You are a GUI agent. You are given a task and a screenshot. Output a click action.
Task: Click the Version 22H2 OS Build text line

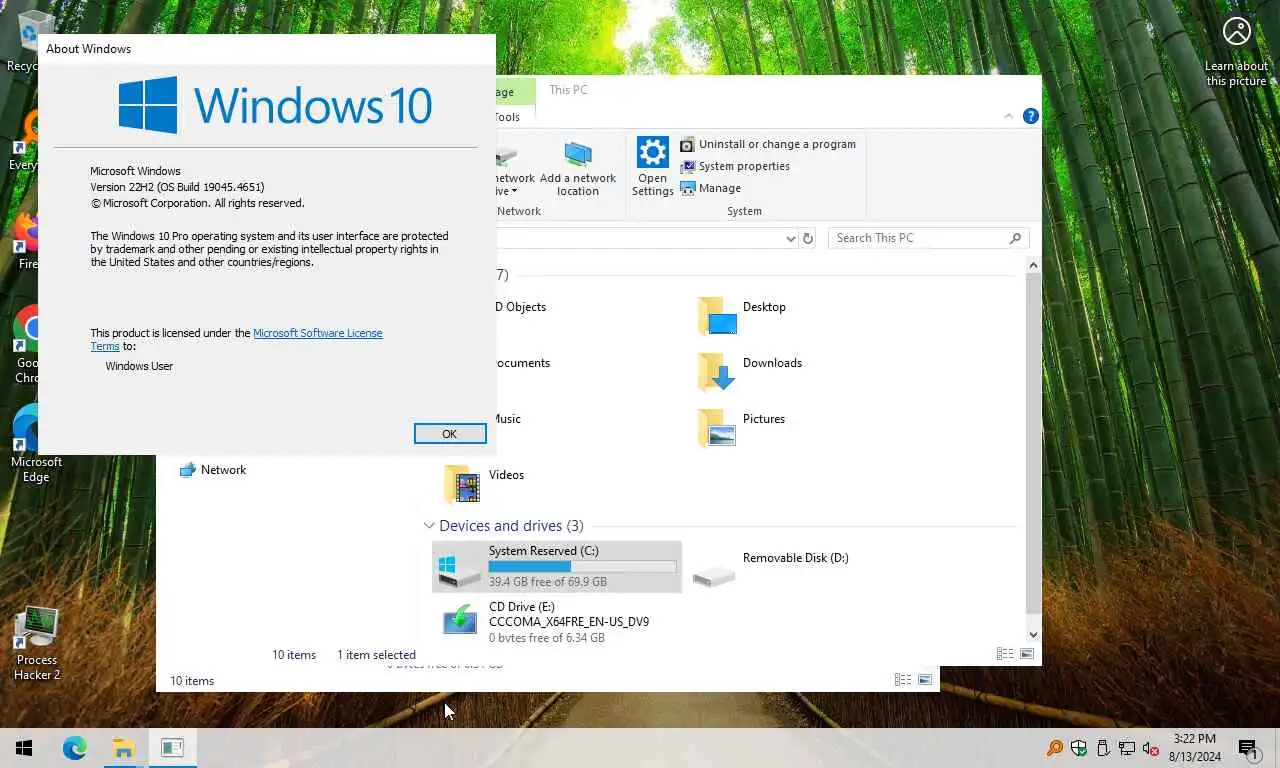tap(177, 187)
